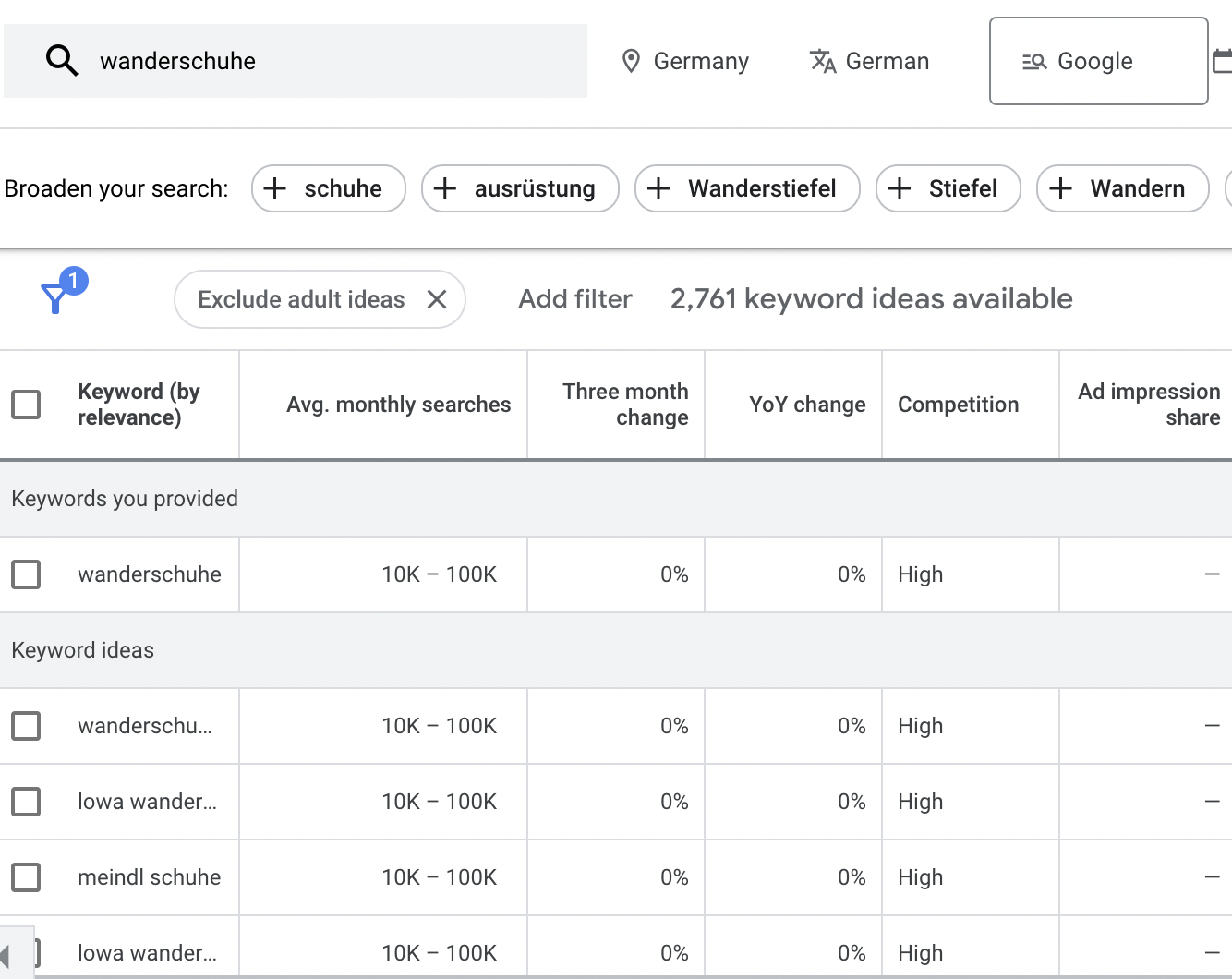Click the search magnifier icon

(62, 61)
